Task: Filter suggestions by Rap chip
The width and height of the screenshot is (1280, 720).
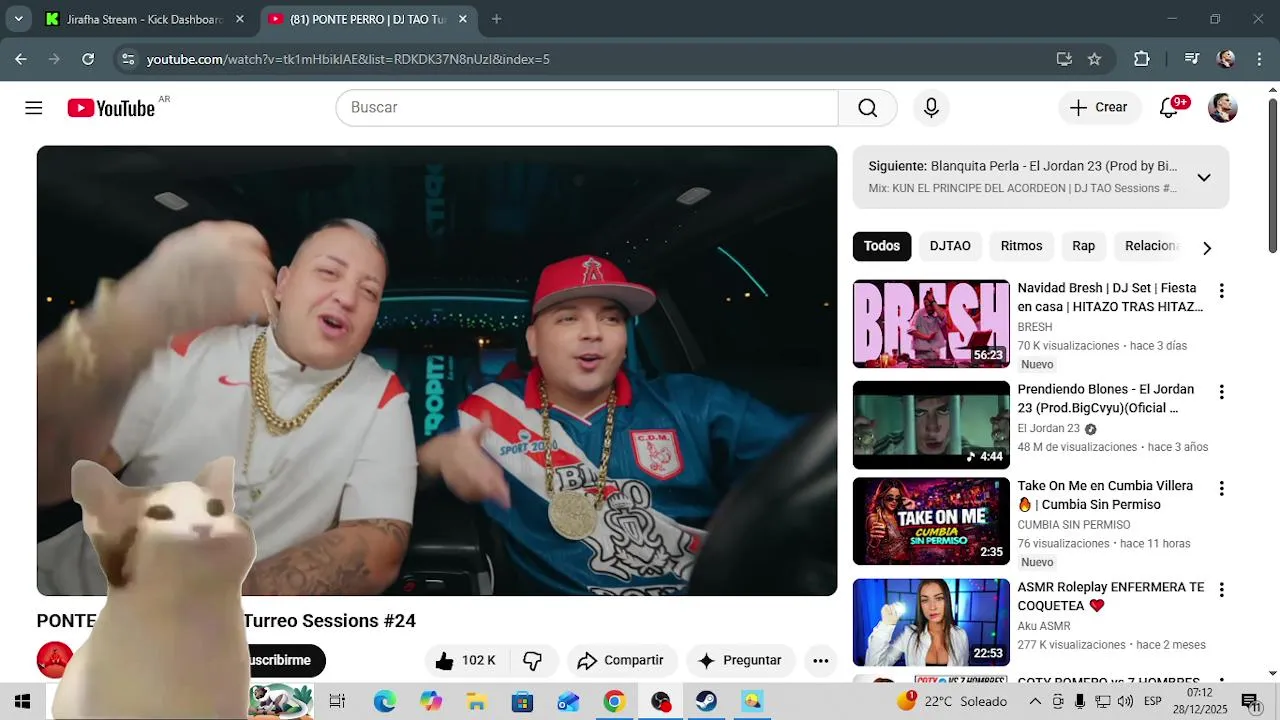Action: point(1083,246)
